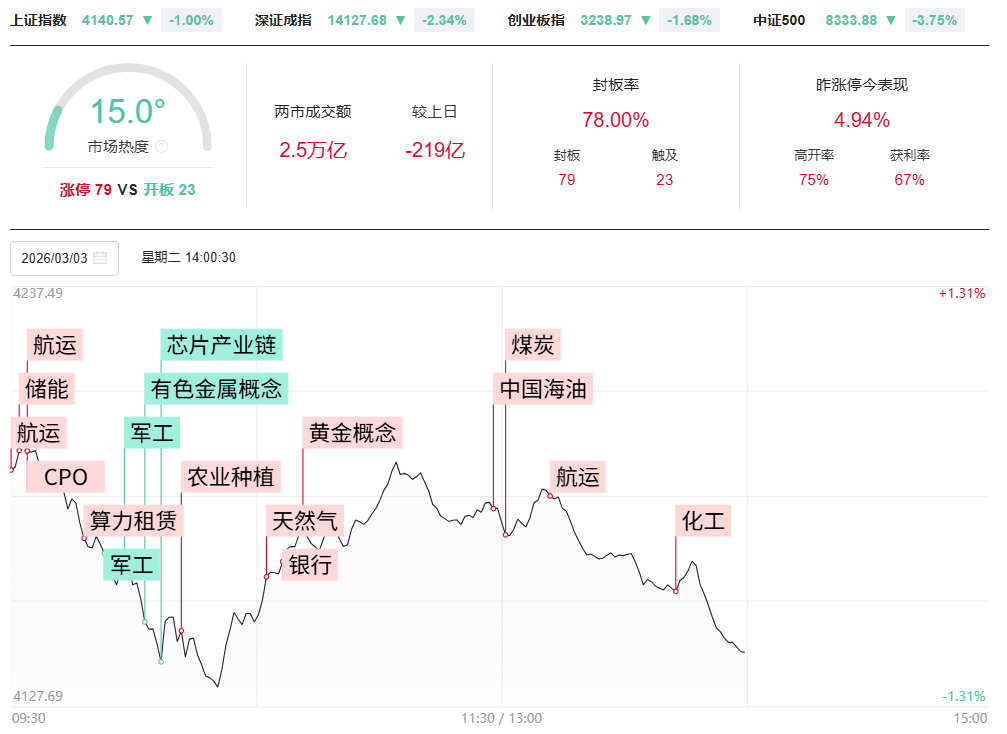This screenshot has width=1007, height=734.
Task: Select the 有色金属概念 marker label
Action: click(216, 388)
